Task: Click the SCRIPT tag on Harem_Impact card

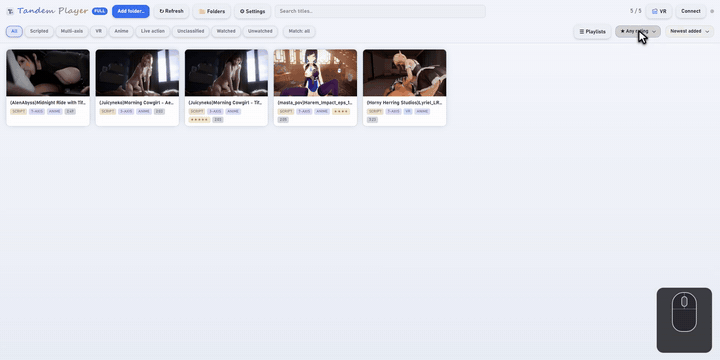Action: [286, 112]
